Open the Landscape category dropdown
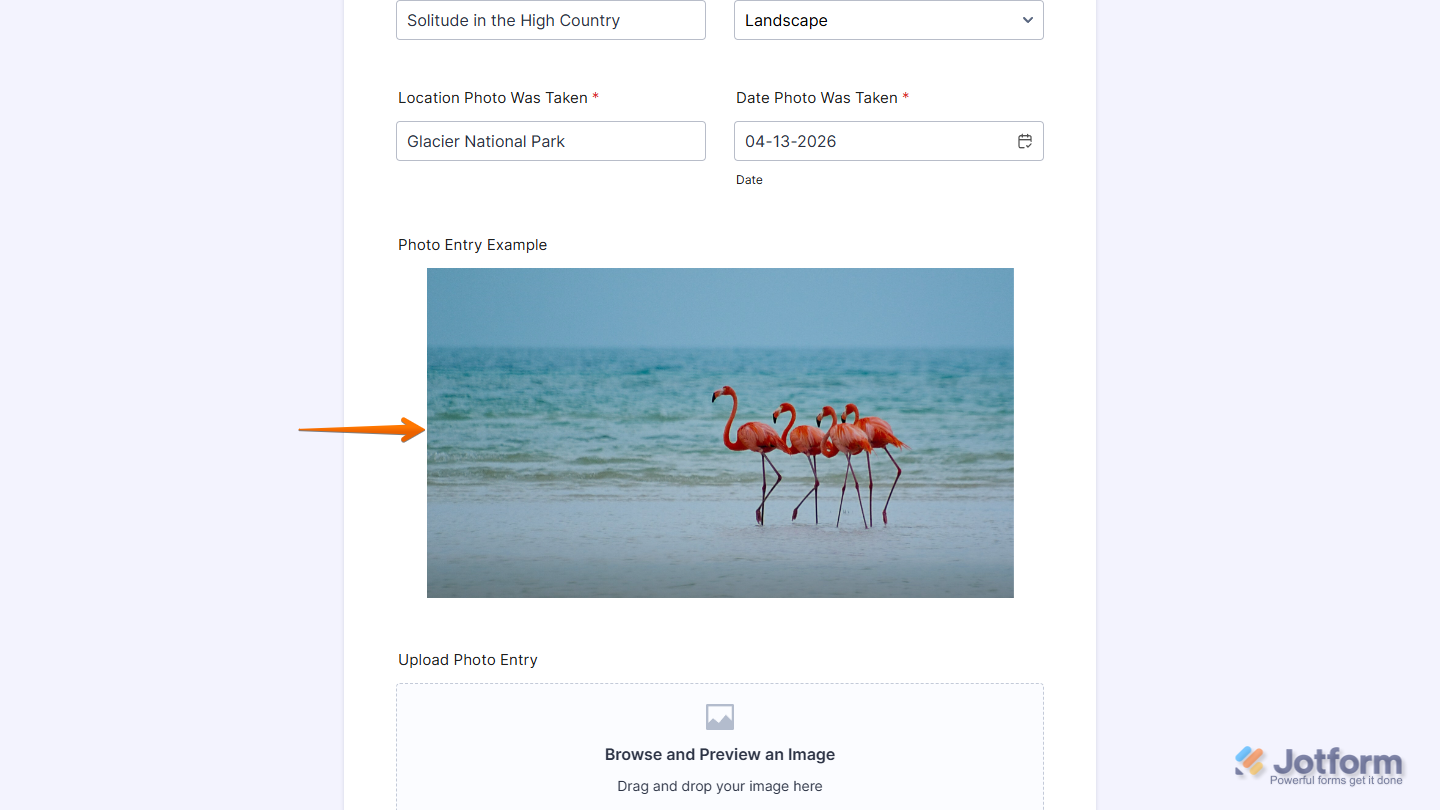 888,20
